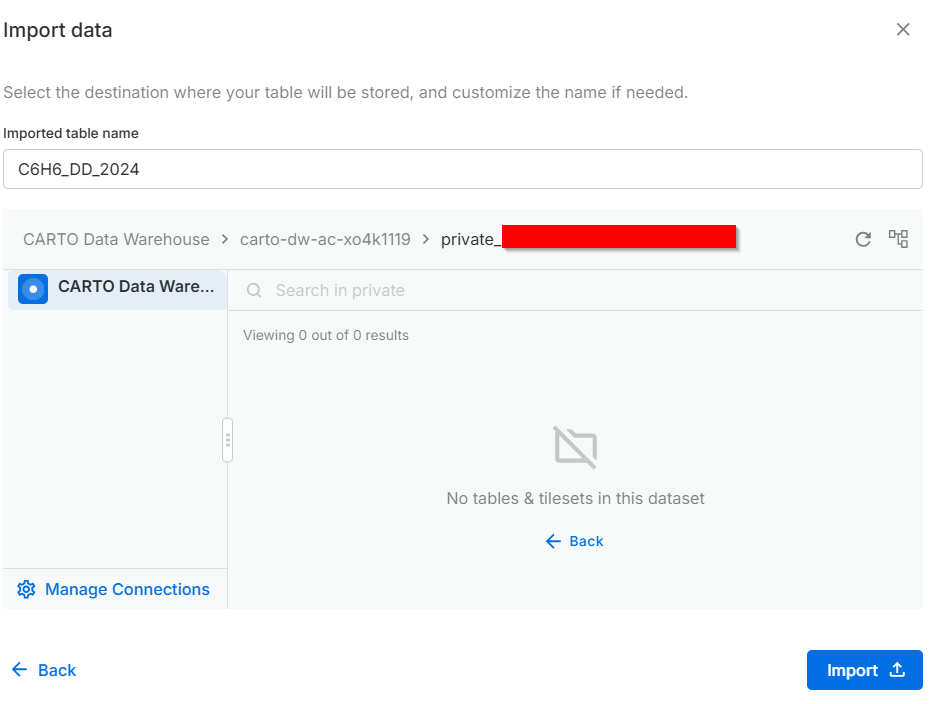Viewport: 936px width, 704px height.
Task: Click Back link below 'No tables & tilesets'
Action: pos(586,541)
